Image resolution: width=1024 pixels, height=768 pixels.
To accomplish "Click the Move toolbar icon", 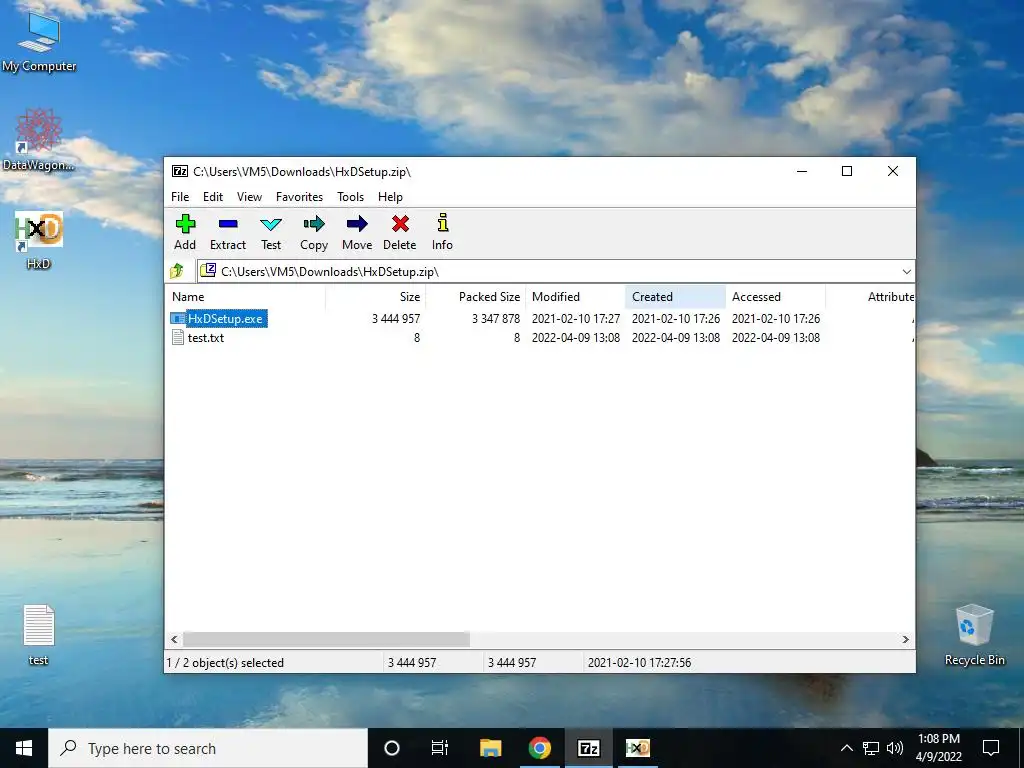I will [357, 225].
